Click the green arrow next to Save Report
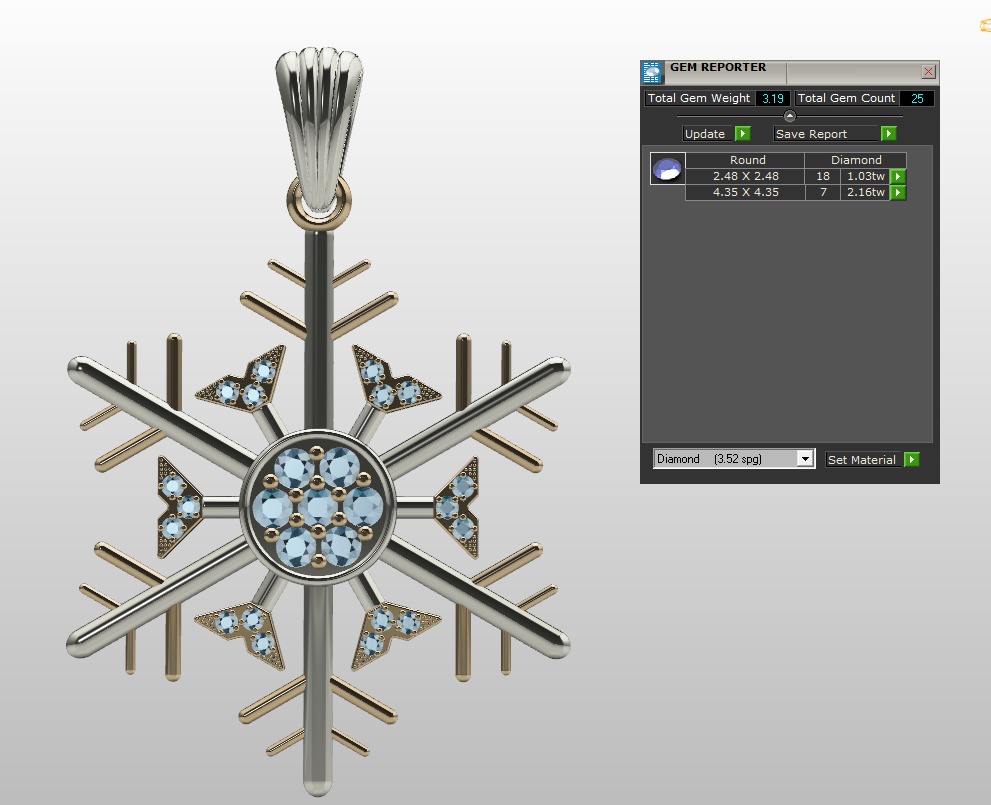This screenshot has height=805, width=991. 888,133
